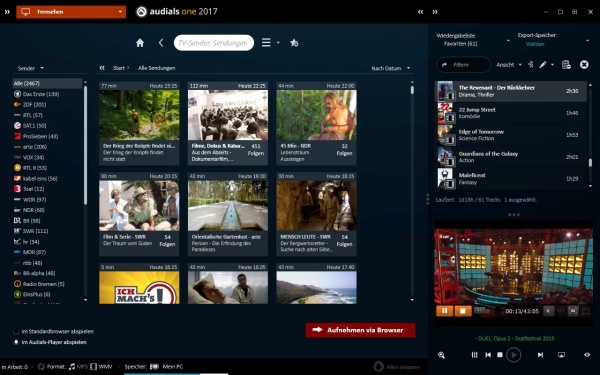The width and height of the screenshot is (600, 375).
Task: Select Im Standardbrowser abspielen radio button
Action: pyautogui.click(x=16, y=331)
